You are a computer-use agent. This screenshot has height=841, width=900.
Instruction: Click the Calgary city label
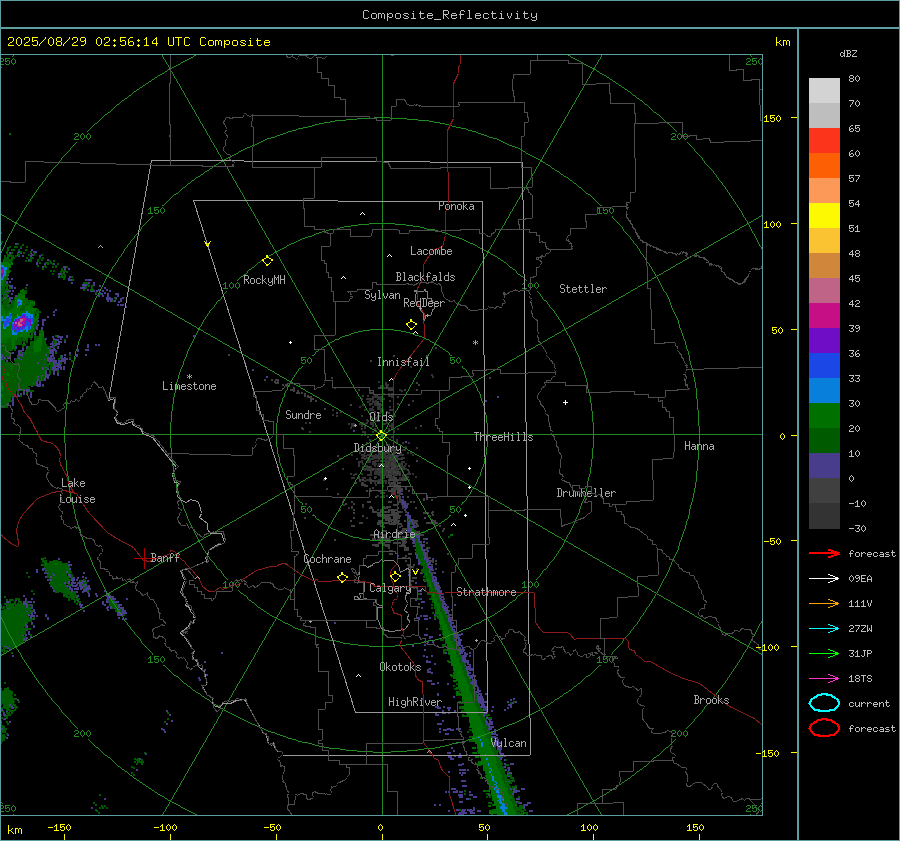pyautogui.click(x=390, y=588)
